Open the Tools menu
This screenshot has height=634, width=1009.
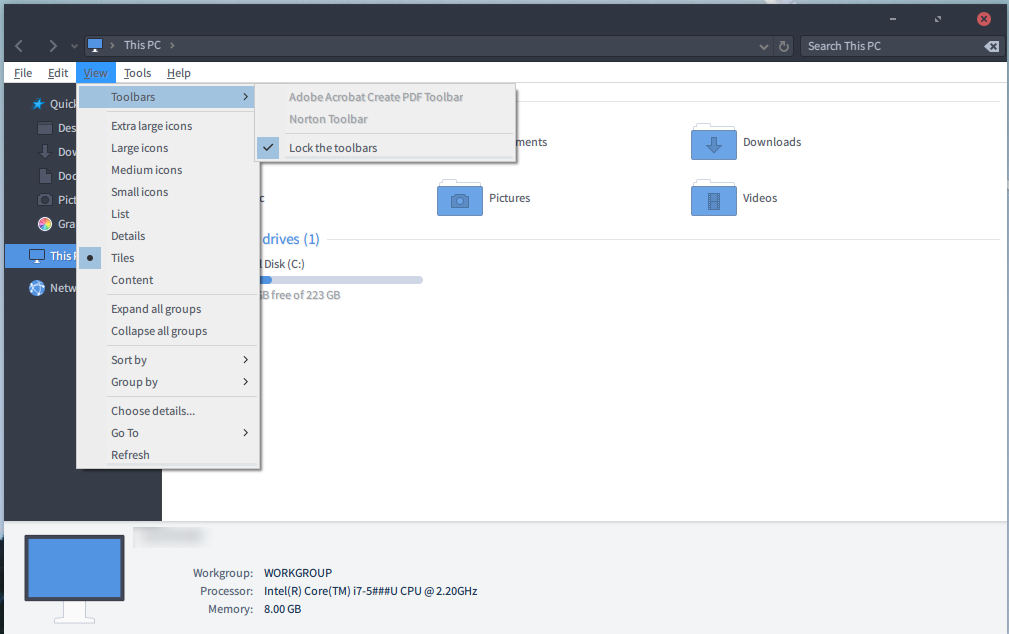pyautogui.click(x=137, y=73)
